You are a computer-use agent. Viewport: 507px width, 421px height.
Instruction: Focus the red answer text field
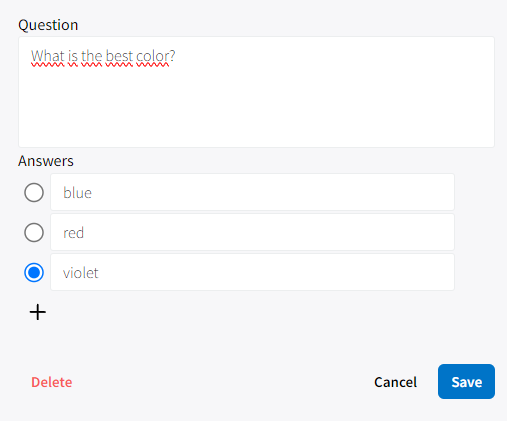tap(252, 232)
